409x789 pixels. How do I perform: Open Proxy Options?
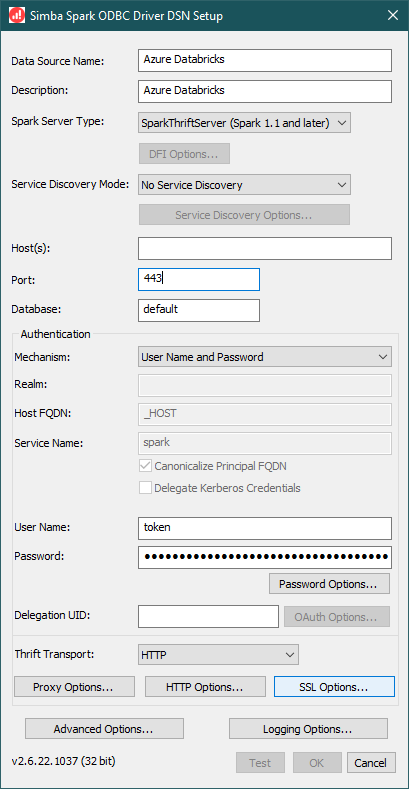pos(74,686)
